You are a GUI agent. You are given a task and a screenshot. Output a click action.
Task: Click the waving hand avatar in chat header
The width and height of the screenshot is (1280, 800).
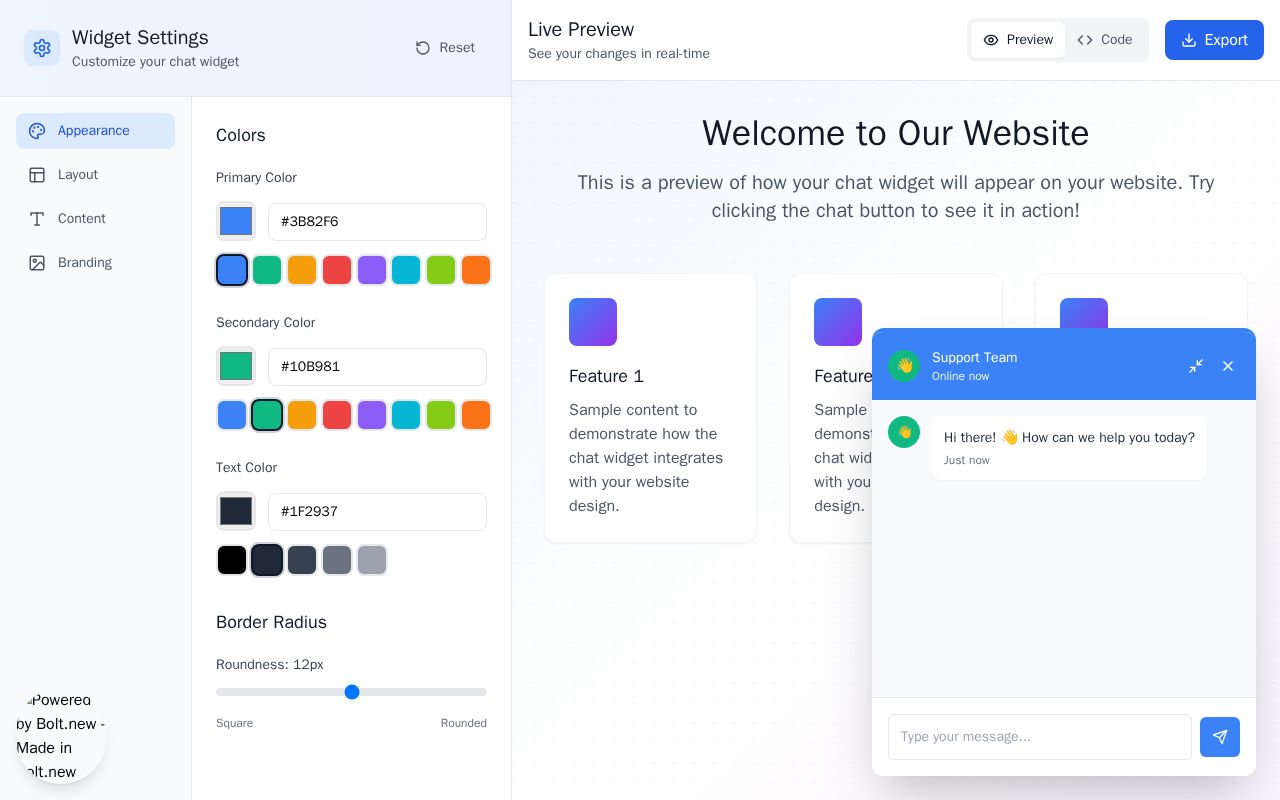(904, 366)
